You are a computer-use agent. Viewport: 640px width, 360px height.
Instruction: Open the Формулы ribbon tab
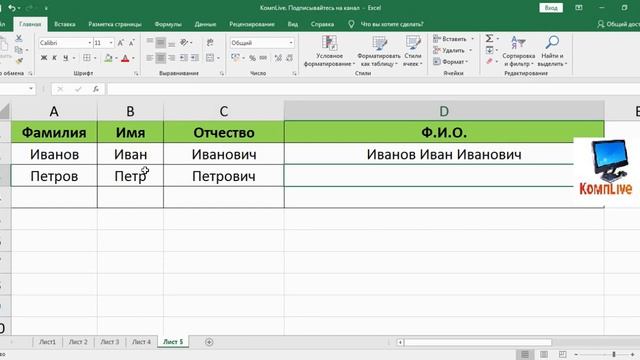(168, 24)
